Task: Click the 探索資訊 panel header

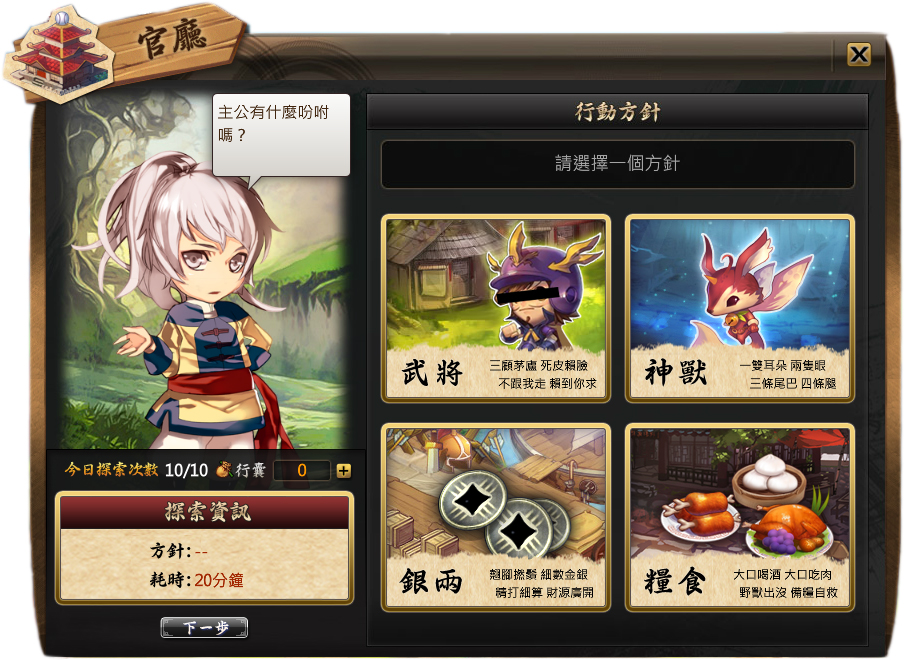Action: coord(205,511)
